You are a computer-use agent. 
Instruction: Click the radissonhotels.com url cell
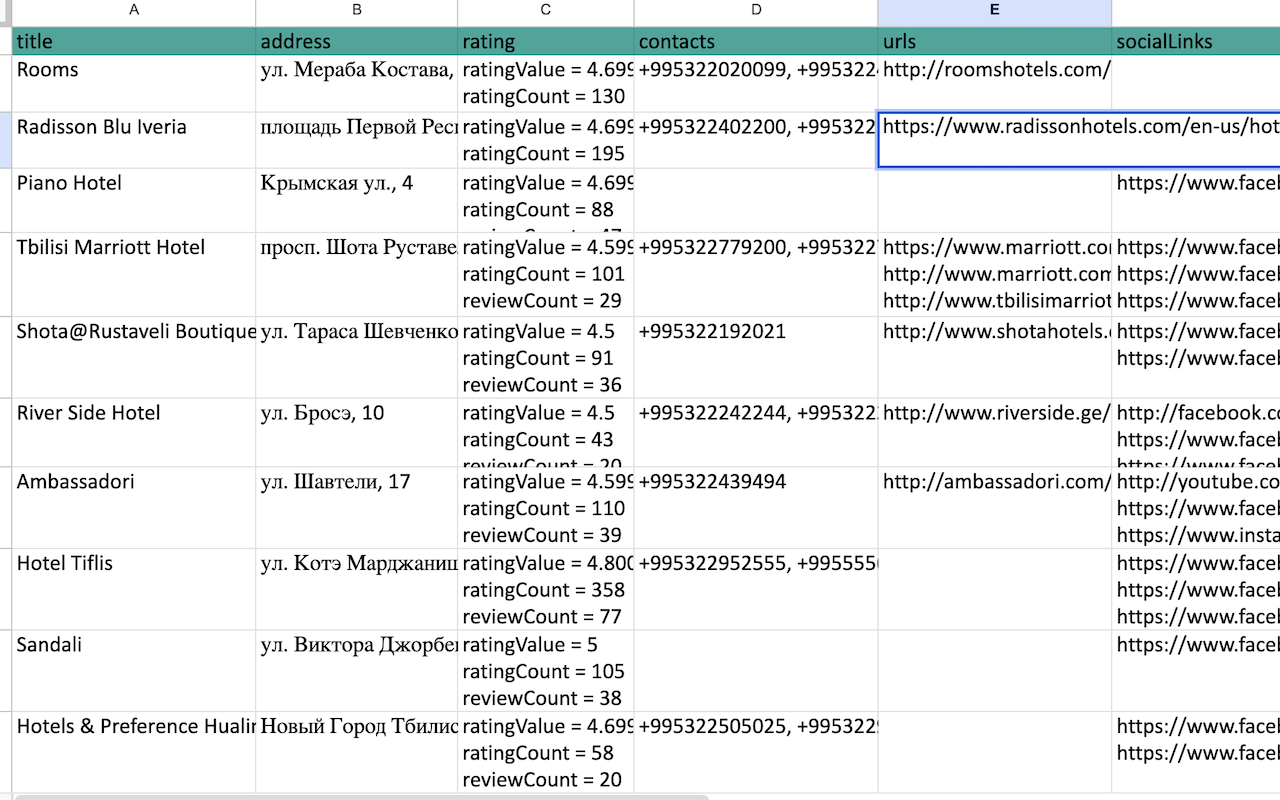1079,140
